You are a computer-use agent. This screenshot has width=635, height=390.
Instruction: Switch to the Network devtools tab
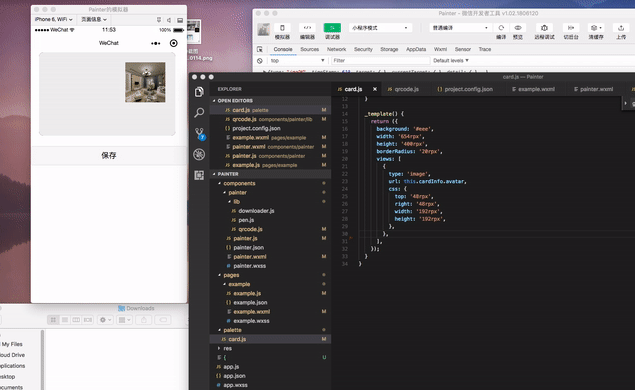[337, 49]
